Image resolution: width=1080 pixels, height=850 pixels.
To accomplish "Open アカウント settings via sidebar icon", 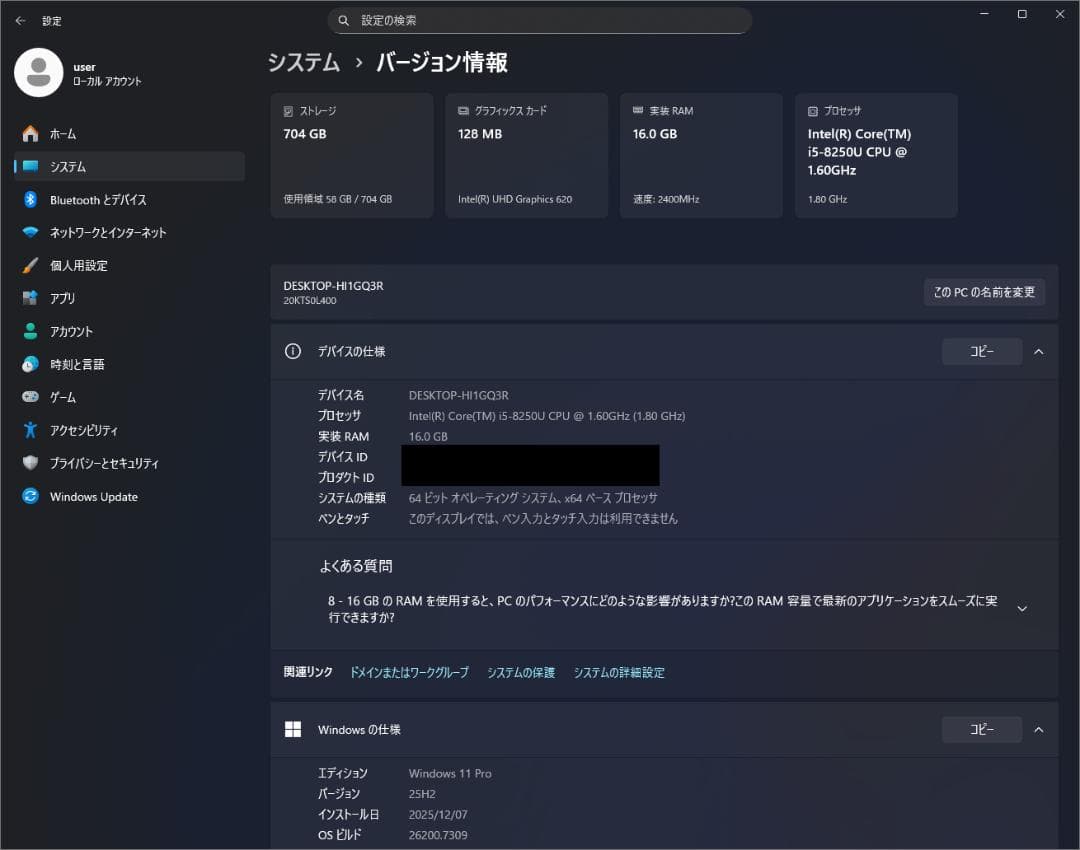I will tap(80, 331).
